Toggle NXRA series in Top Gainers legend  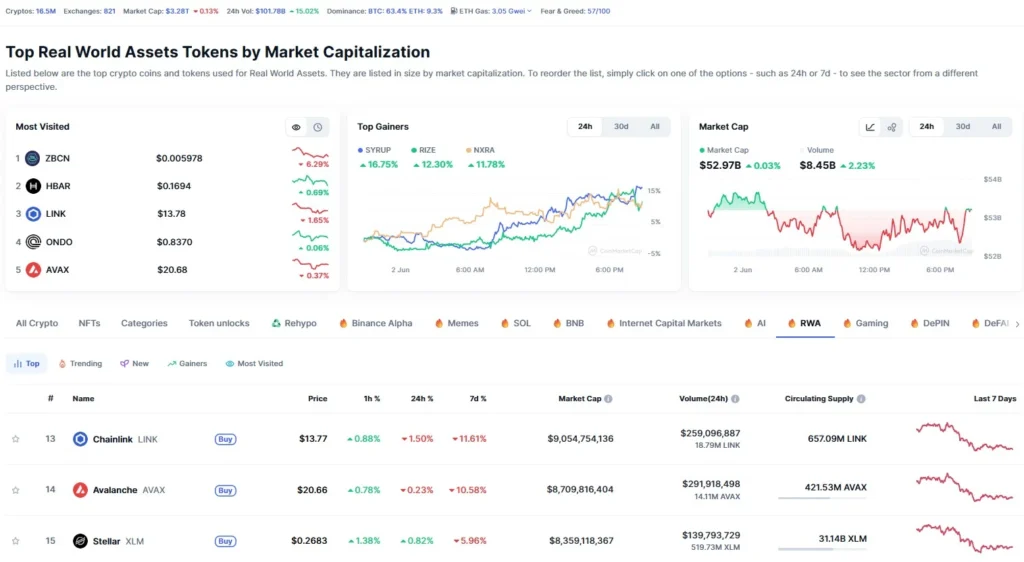point(480,150)
